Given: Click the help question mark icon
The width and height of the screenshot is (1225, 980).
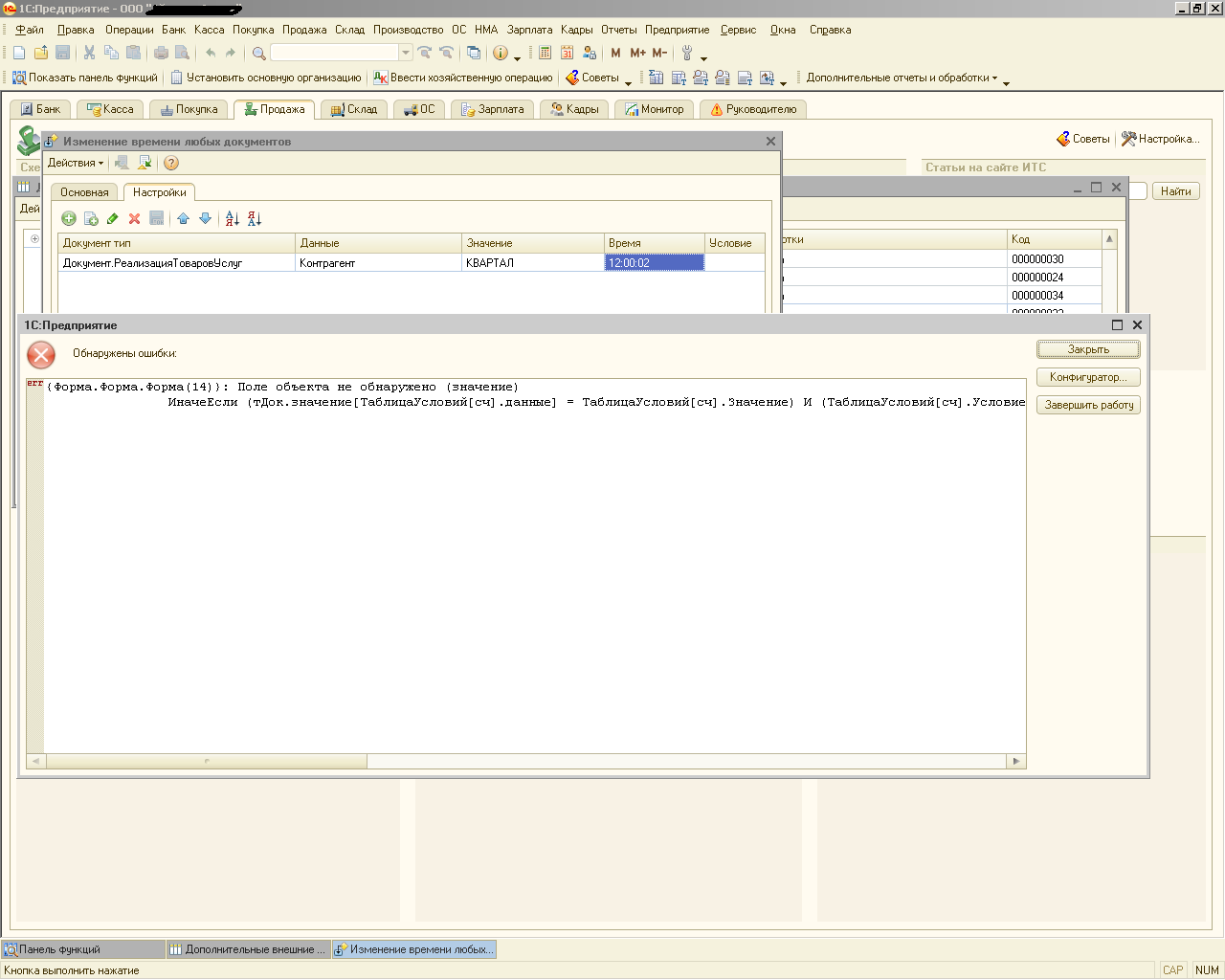Looking at the screenshot, I should pos(171,163).
